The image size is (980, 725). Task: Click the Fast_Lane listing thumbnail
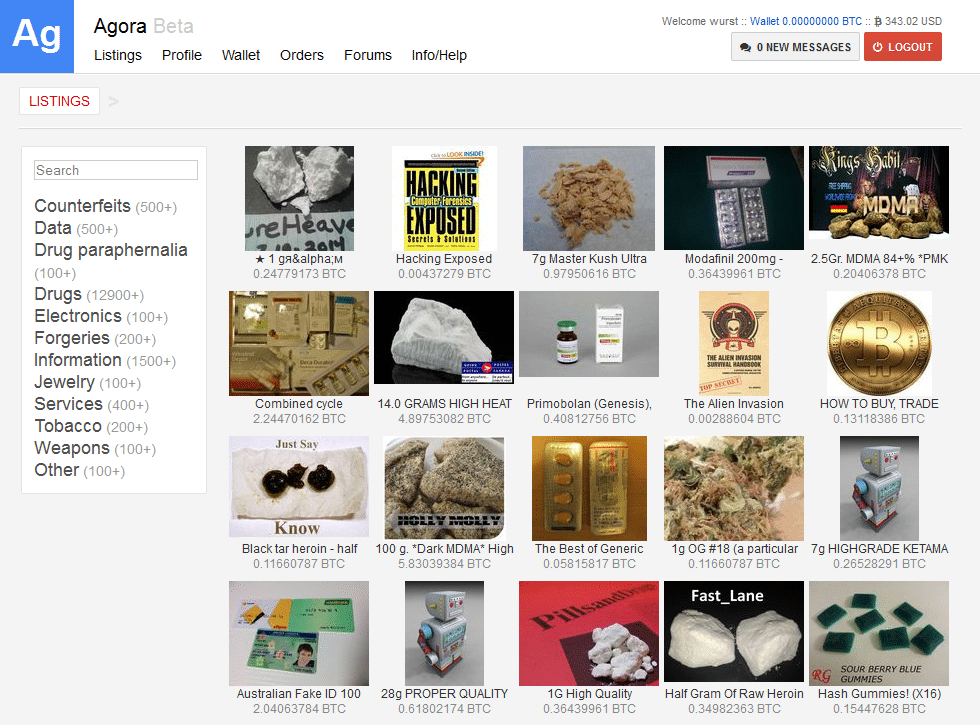coord(734,632)
